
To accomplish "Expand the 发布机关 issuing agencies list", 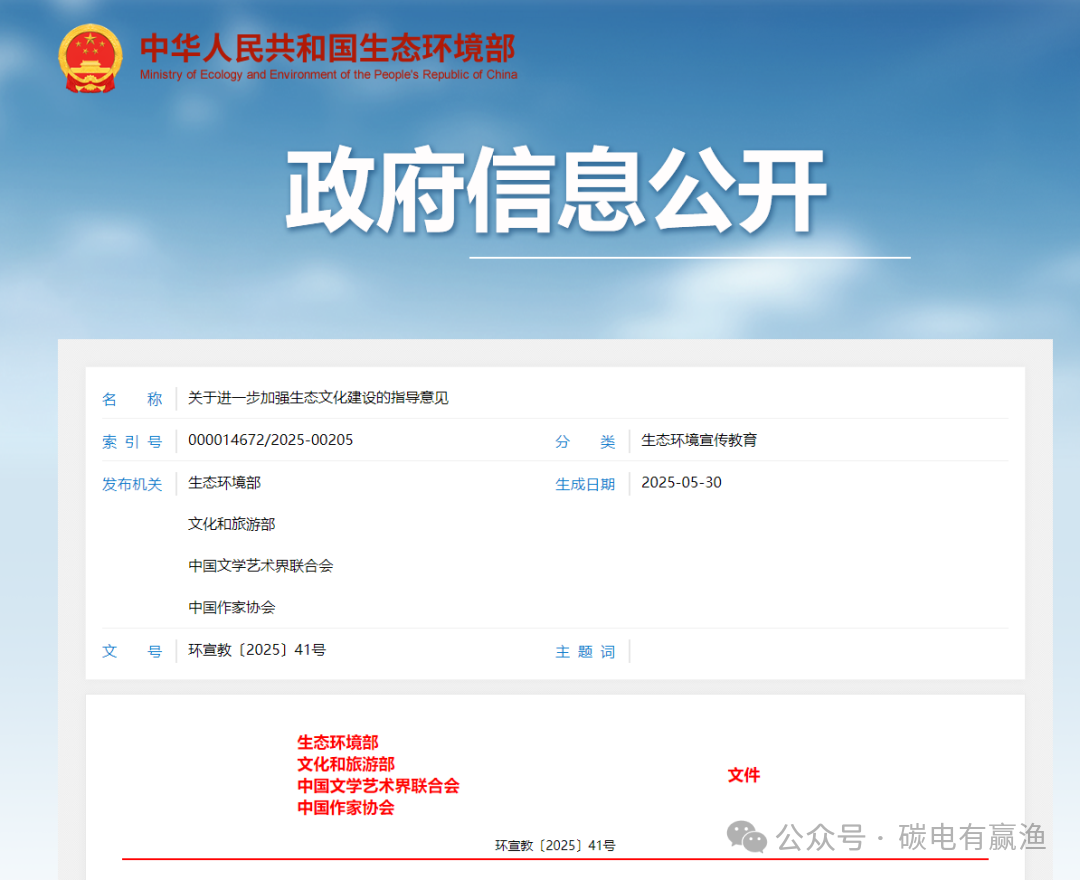I will tap(132, 483).
